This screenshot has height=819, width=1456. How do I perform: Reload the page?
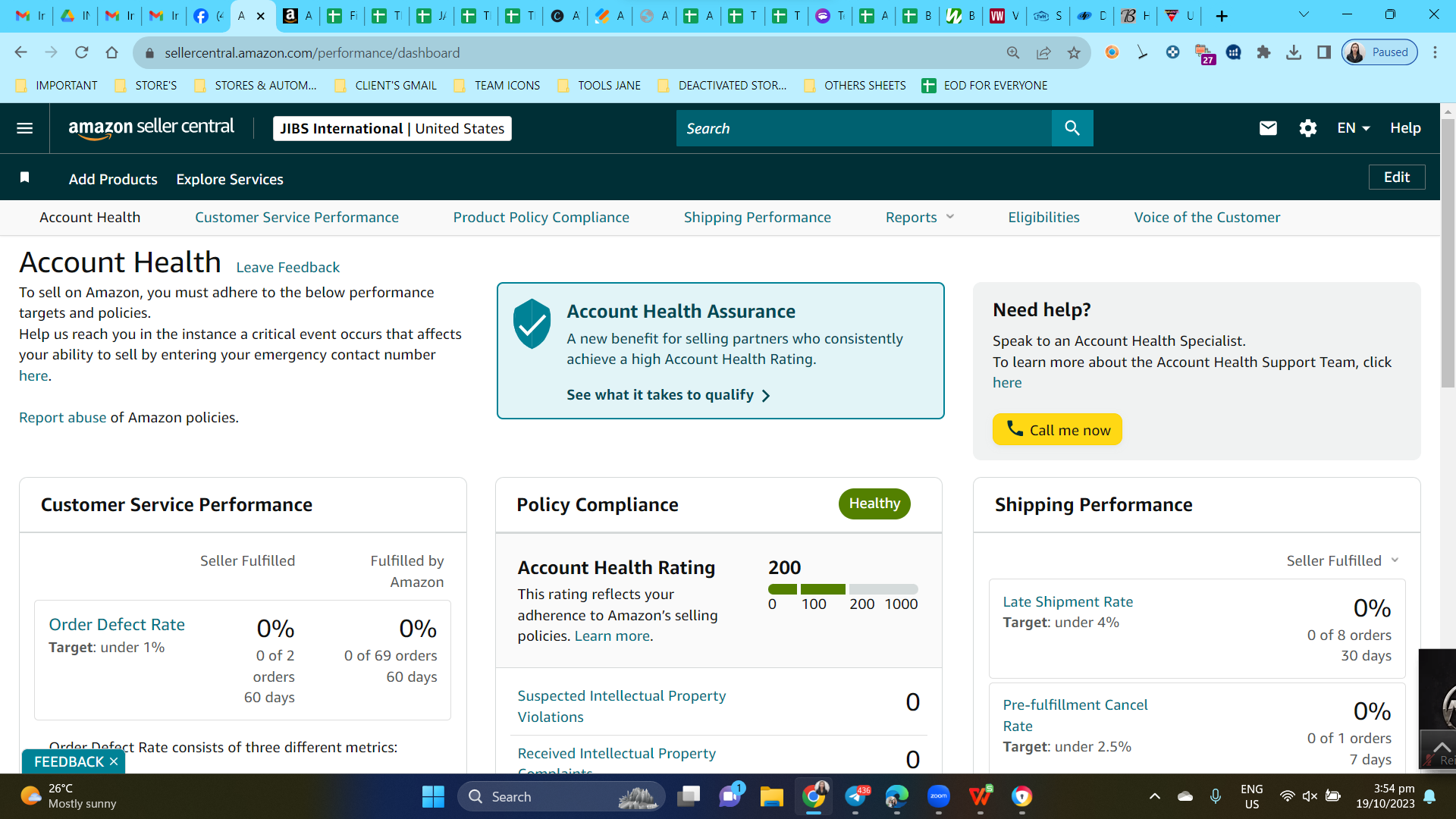[82, 52]
